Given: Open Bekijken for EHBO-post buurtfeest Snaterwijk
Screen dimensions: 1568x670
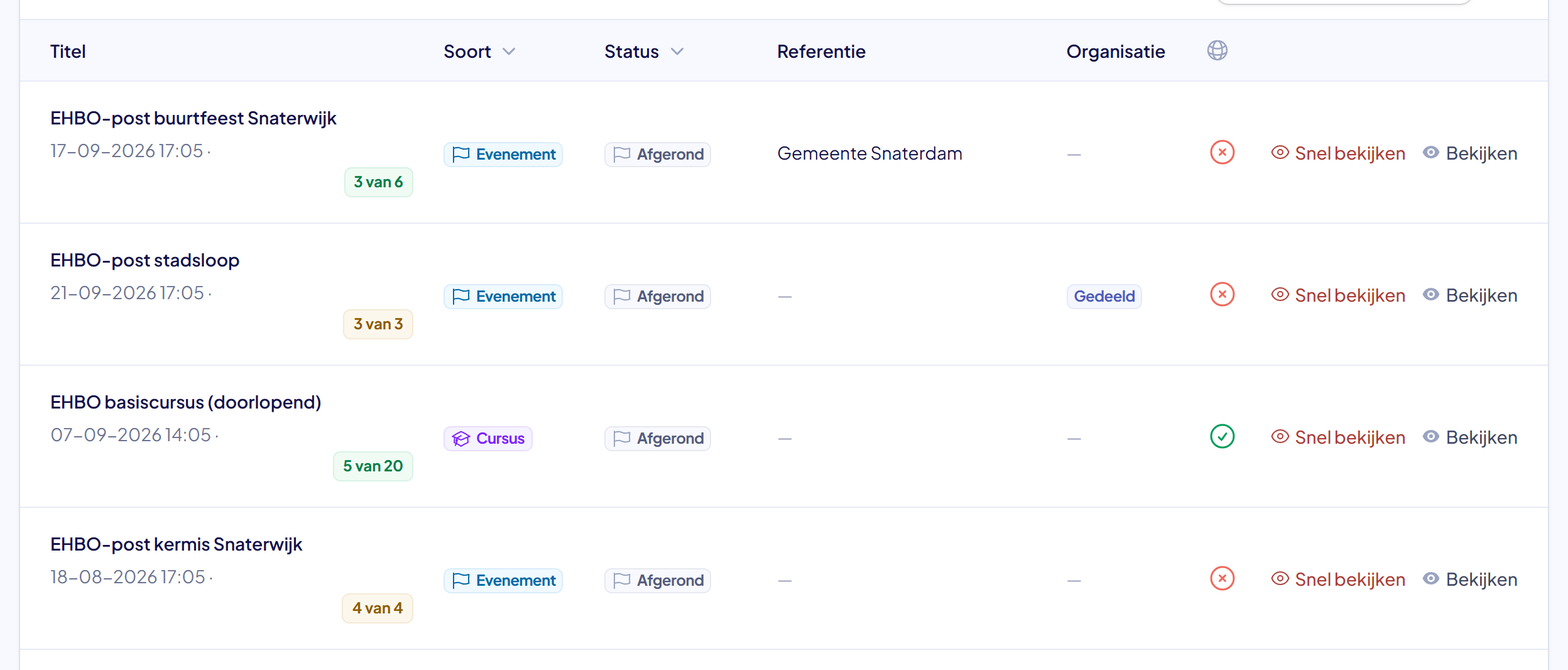Looking at the screenshot, I should pyautogui.click(x=1470, y=153).
